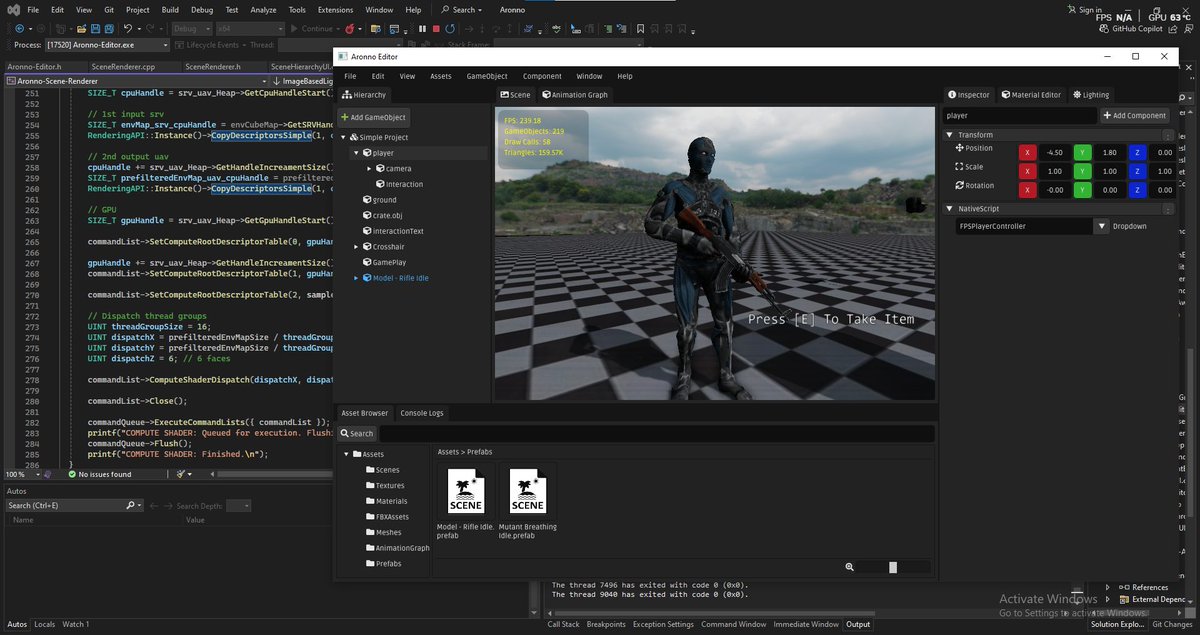Open the Material Editor tab
The image size is (1200, 635).
coord(1031,95)
